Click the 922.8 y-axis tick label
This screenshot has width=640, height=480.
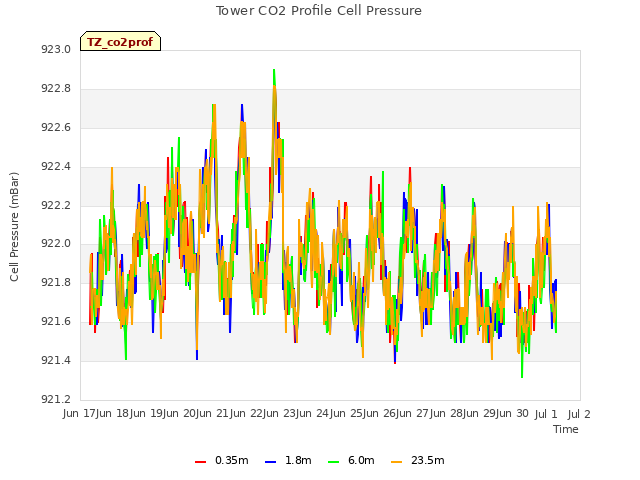pyautogui.click(x=56, y=89)
